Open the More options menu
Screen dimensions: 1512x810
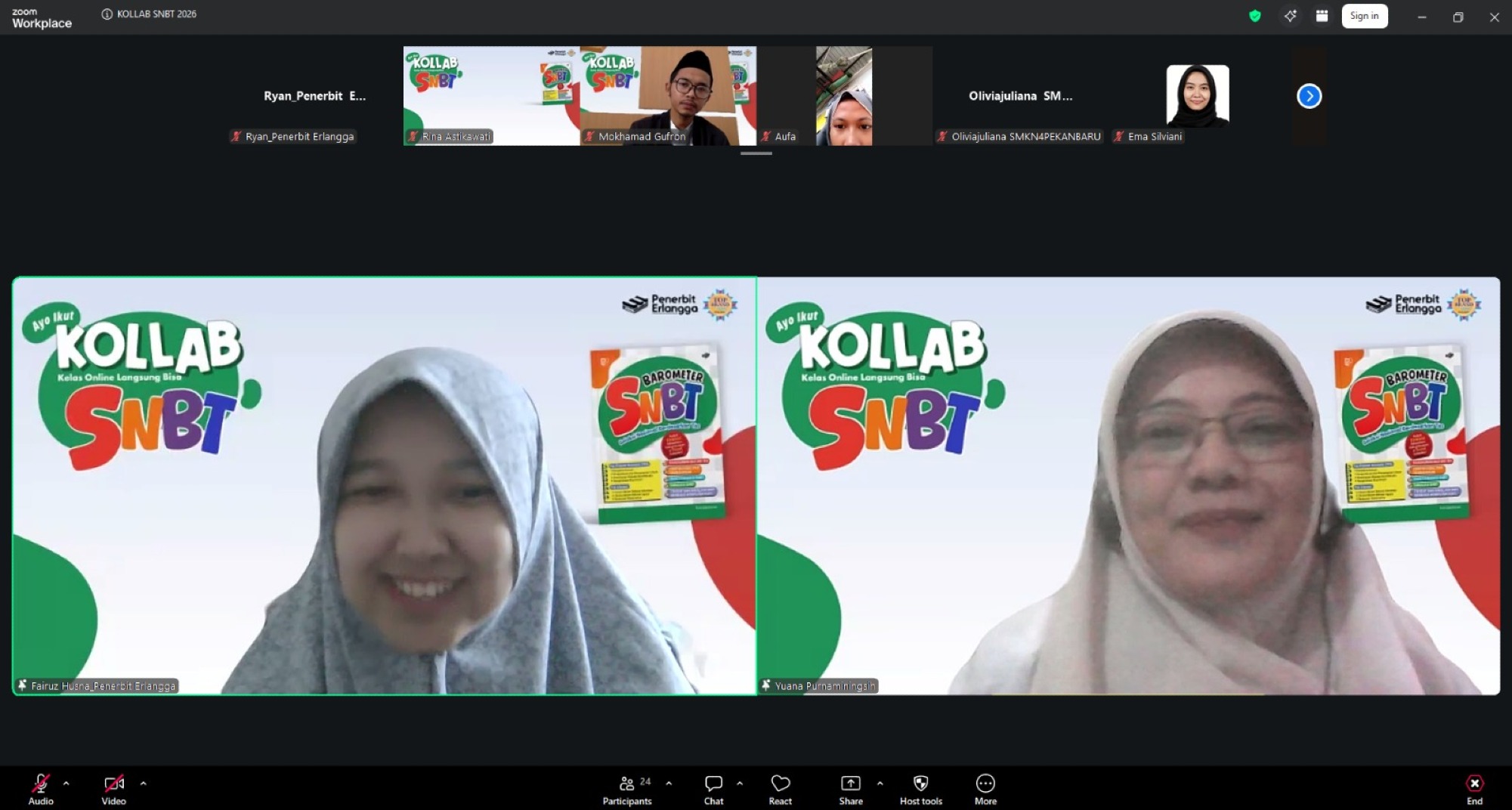pyautogui.click(x=985, y=788)
